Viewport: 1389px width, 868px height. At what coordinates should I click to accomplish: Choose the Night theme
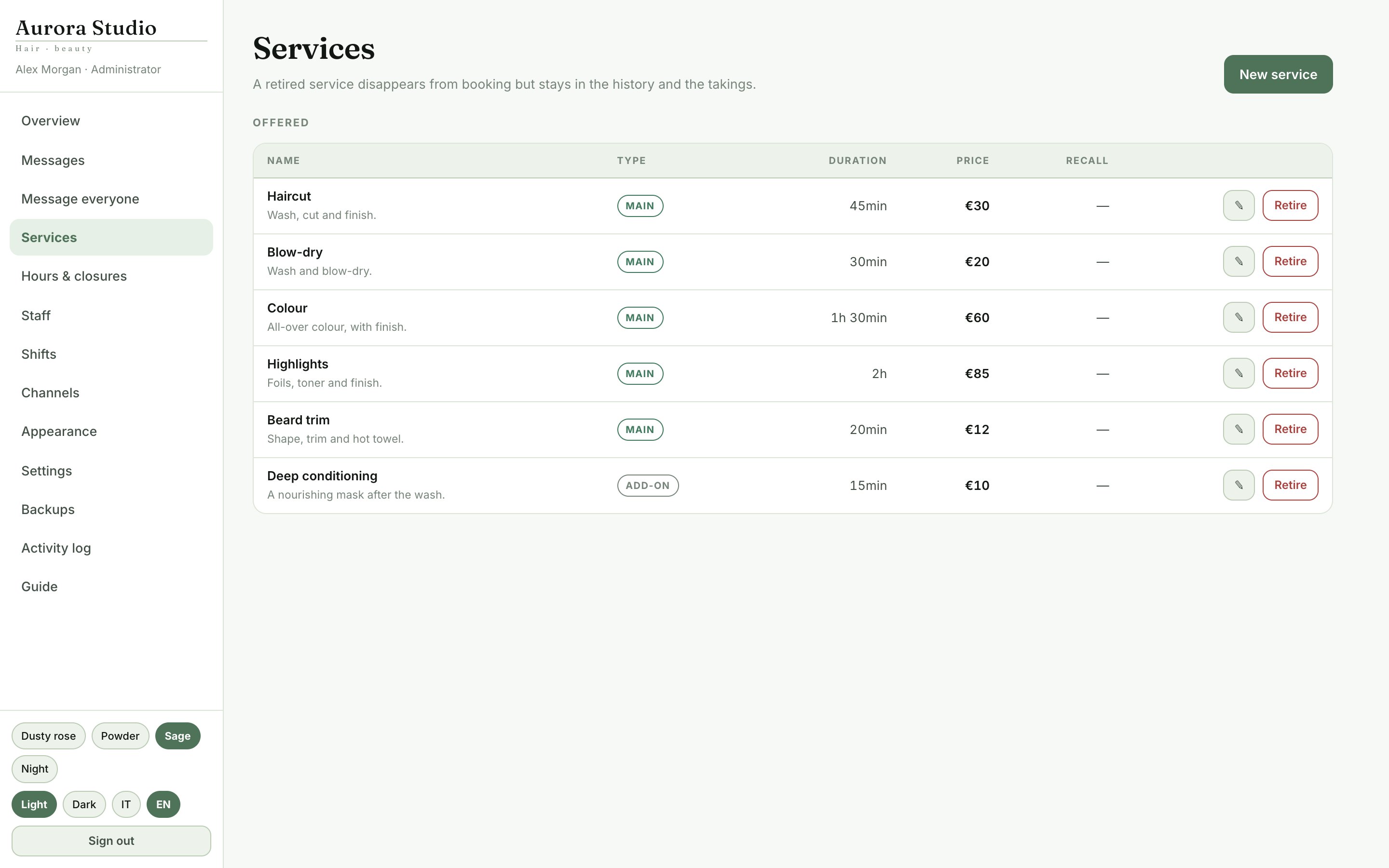(34, 769)
